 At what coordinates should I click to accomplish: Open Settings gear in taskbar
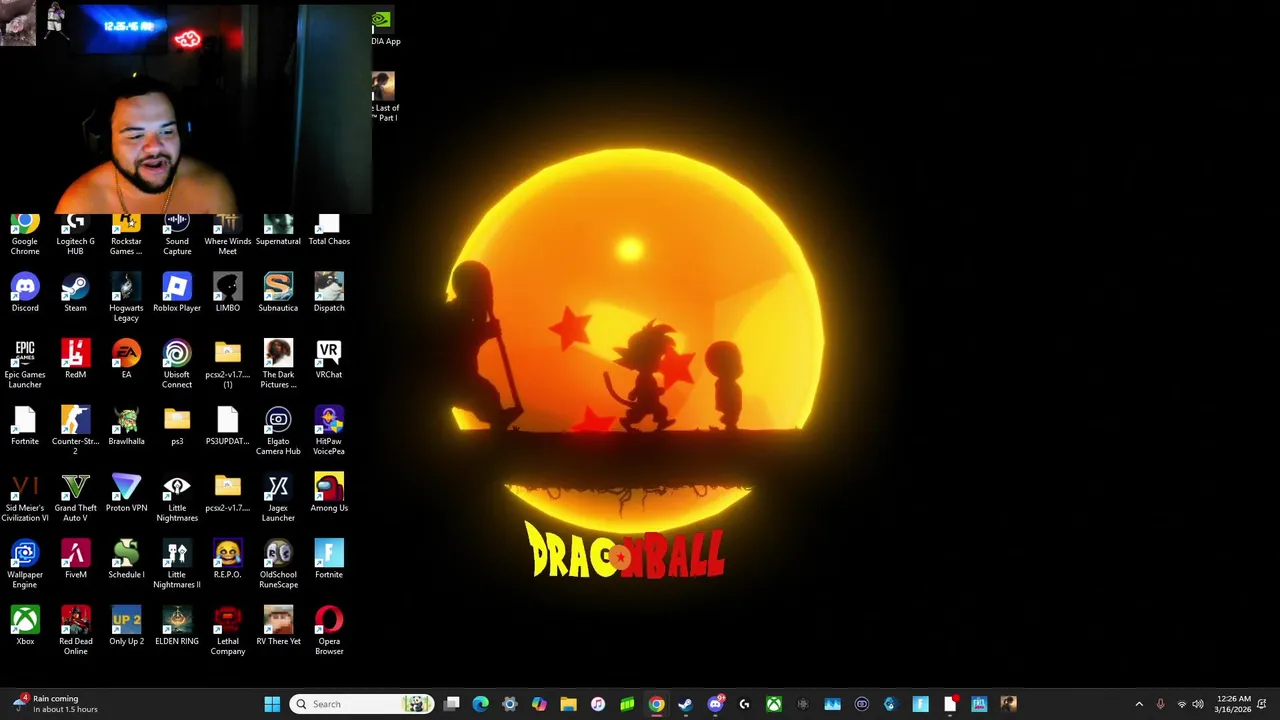pyautogui.click(x=510, y=704)
